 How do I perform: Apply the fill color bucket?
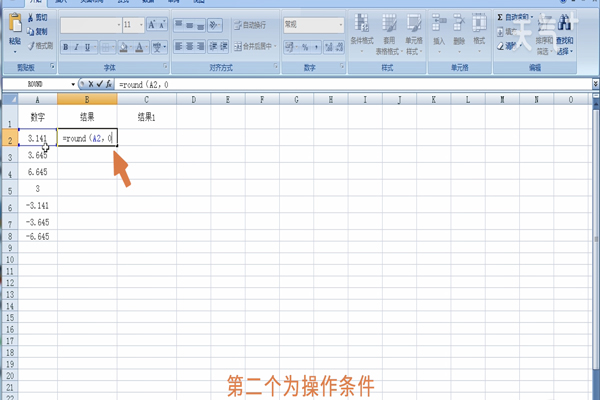(123, 47)
